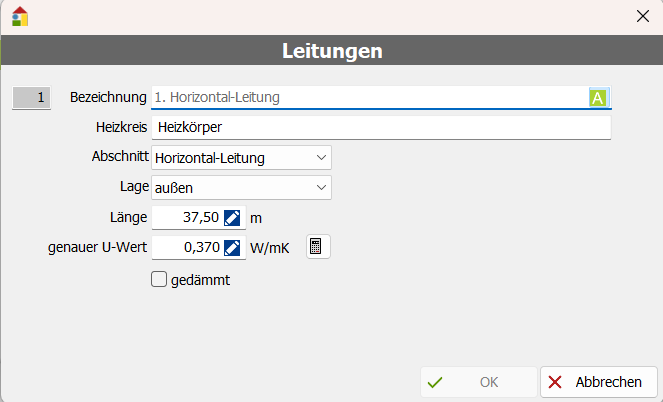Image resolution: width=663 pixels, height=402 pixels.
Task: Click the green automatic-name A icon
Action: pyautogui.click(x=598, y=97)
